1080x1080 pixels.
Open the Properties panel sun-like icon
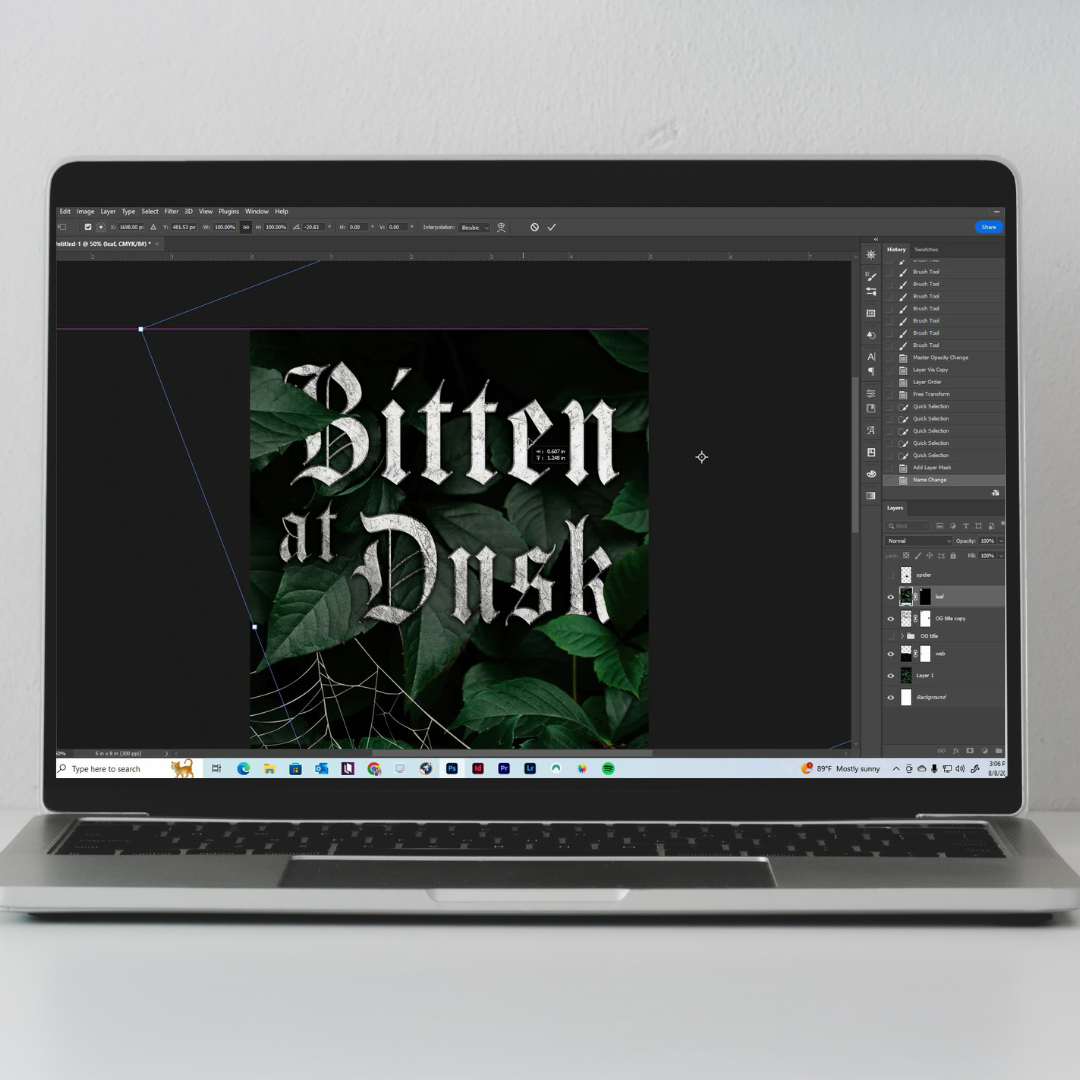pos(871,255)
